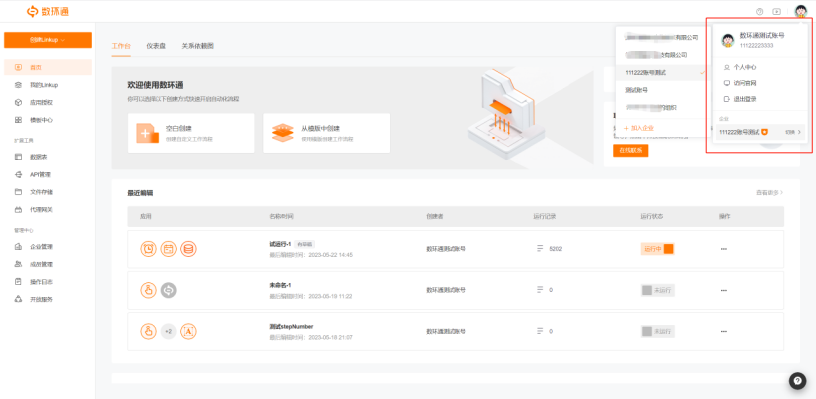Switch to the 关系依赖图 tab

(x=197, y=46)
